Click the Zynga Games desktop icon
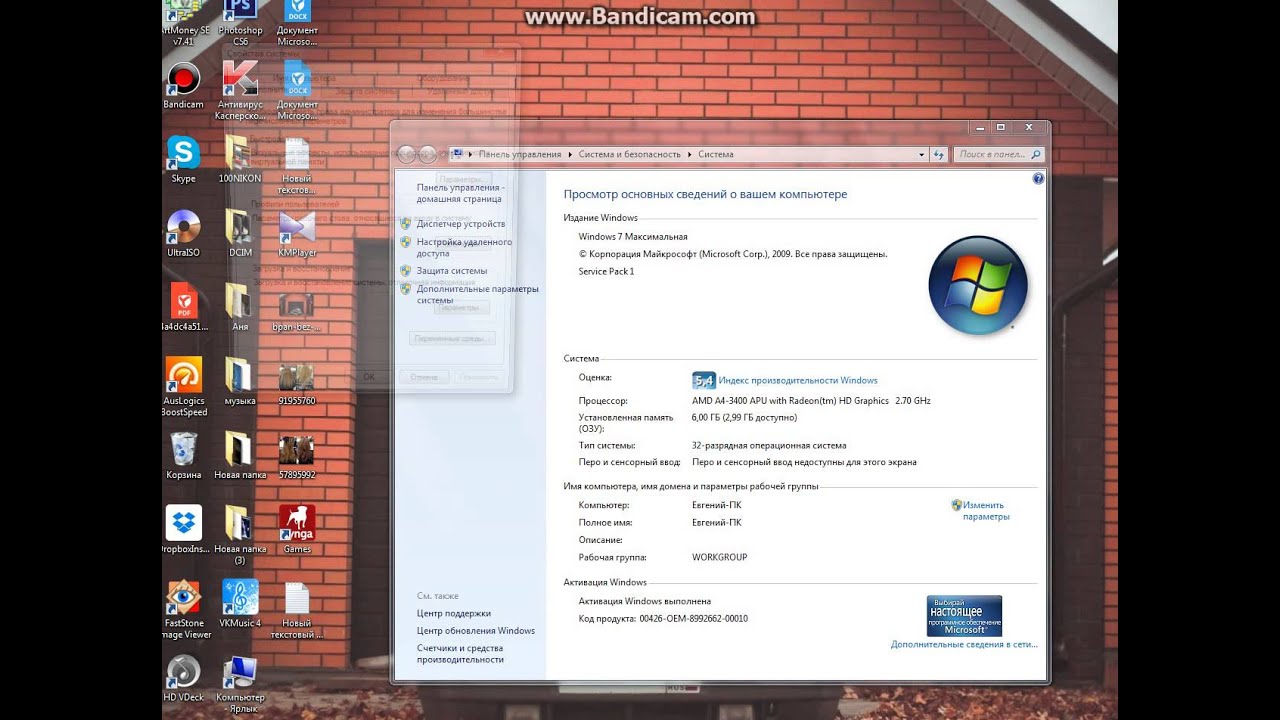The image size is (1280, 720). pyautogui.click(x=297, y=530)
